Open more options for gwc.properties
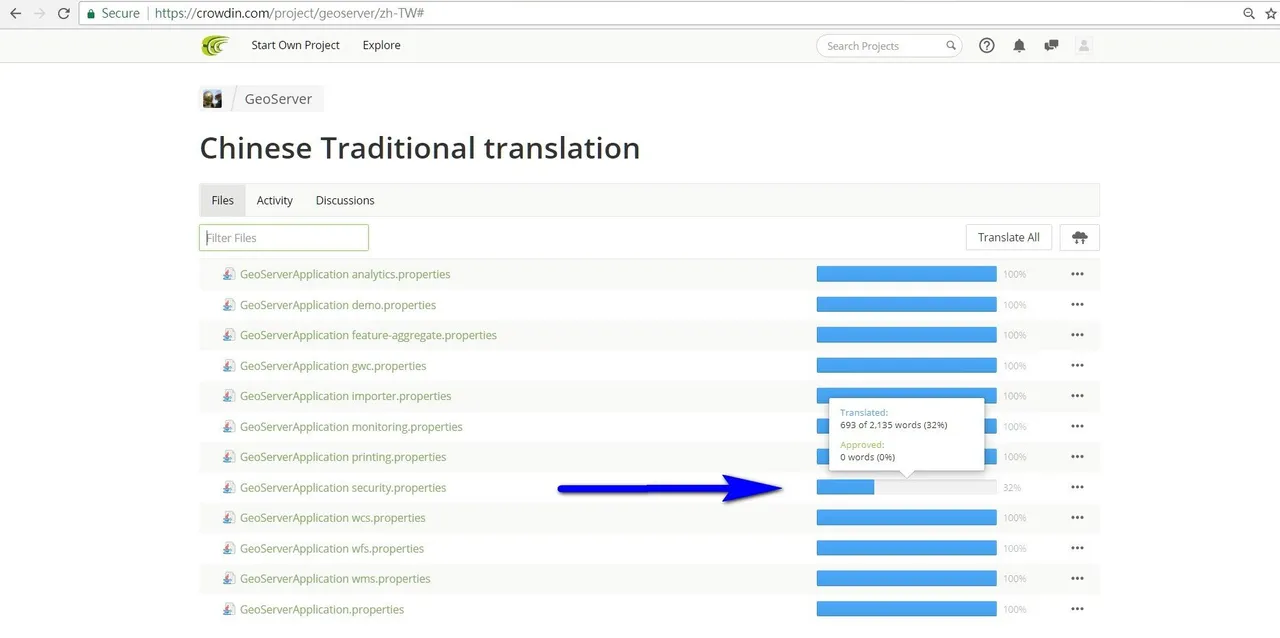The image size is (1280, 638). (x=1077, y=366)
